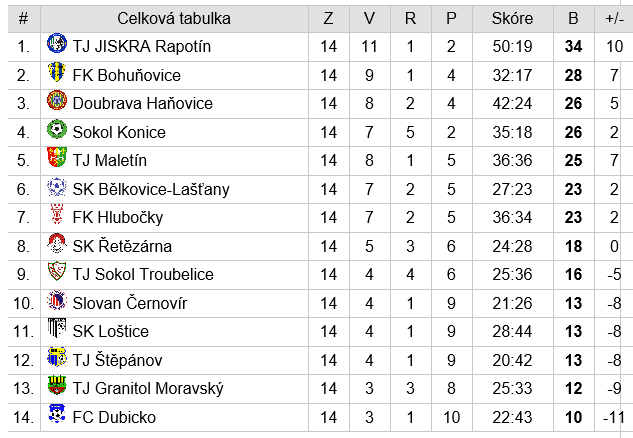
Task: Click the TJ Sokol Troubelice shield logo
Action: 57,271
